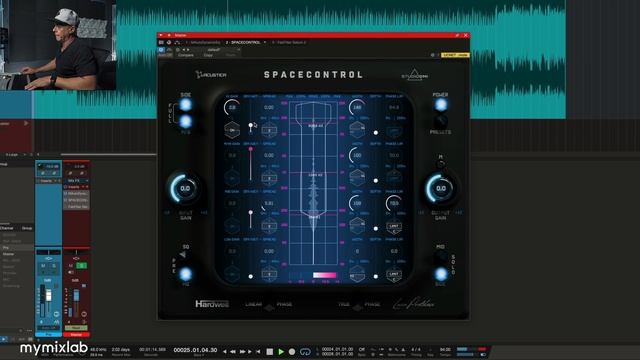640x360 pixels.
Task: Click the low band spread hexagon stepper
Action: [x=269, y=274]
